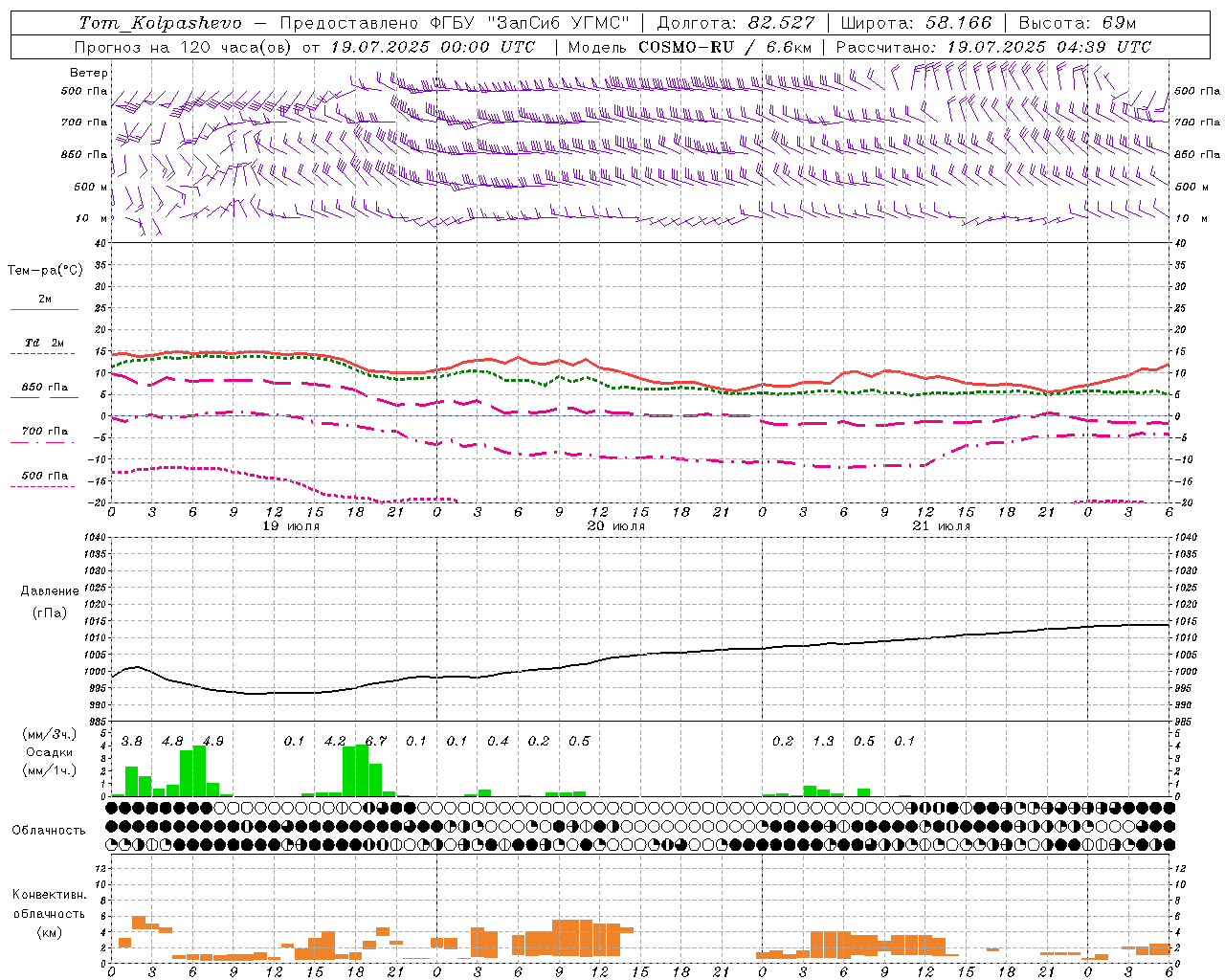Viewport: 1225px width, 980px height.
Task: Click the "Осадки" precipitation label
Action: 49,753
